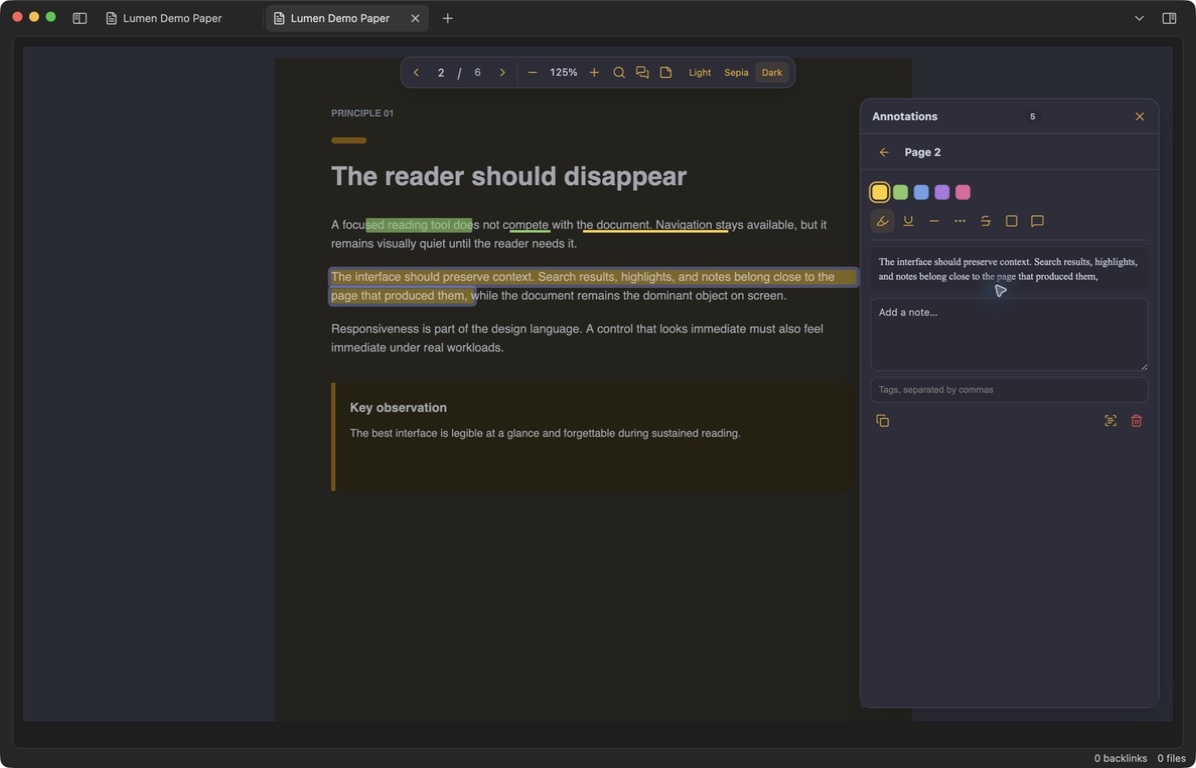Click the current page number field
The width and height of the screenshot is (1196, 768).
click(441, 72)
